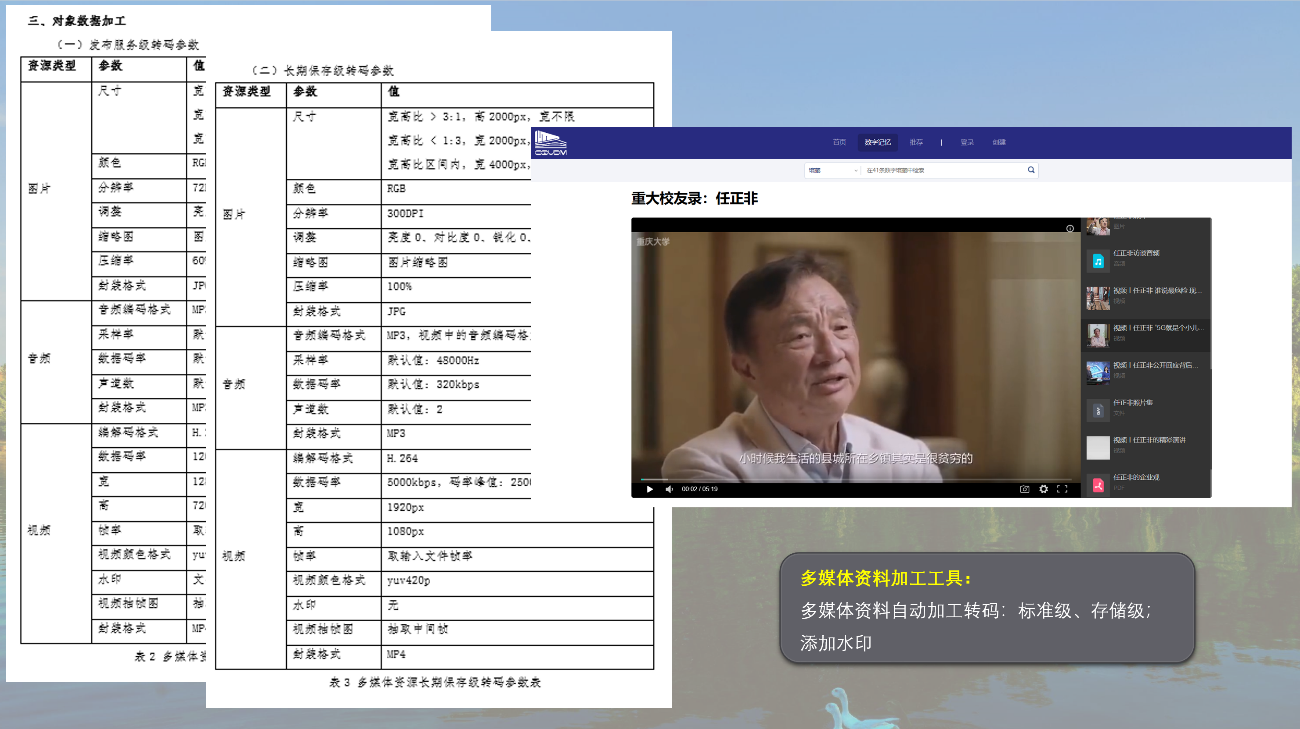The width and height of the screenshot is (1300, 729).
Task: Click caption line 多媒体资料自动加工转码
Action: point(976,611)
